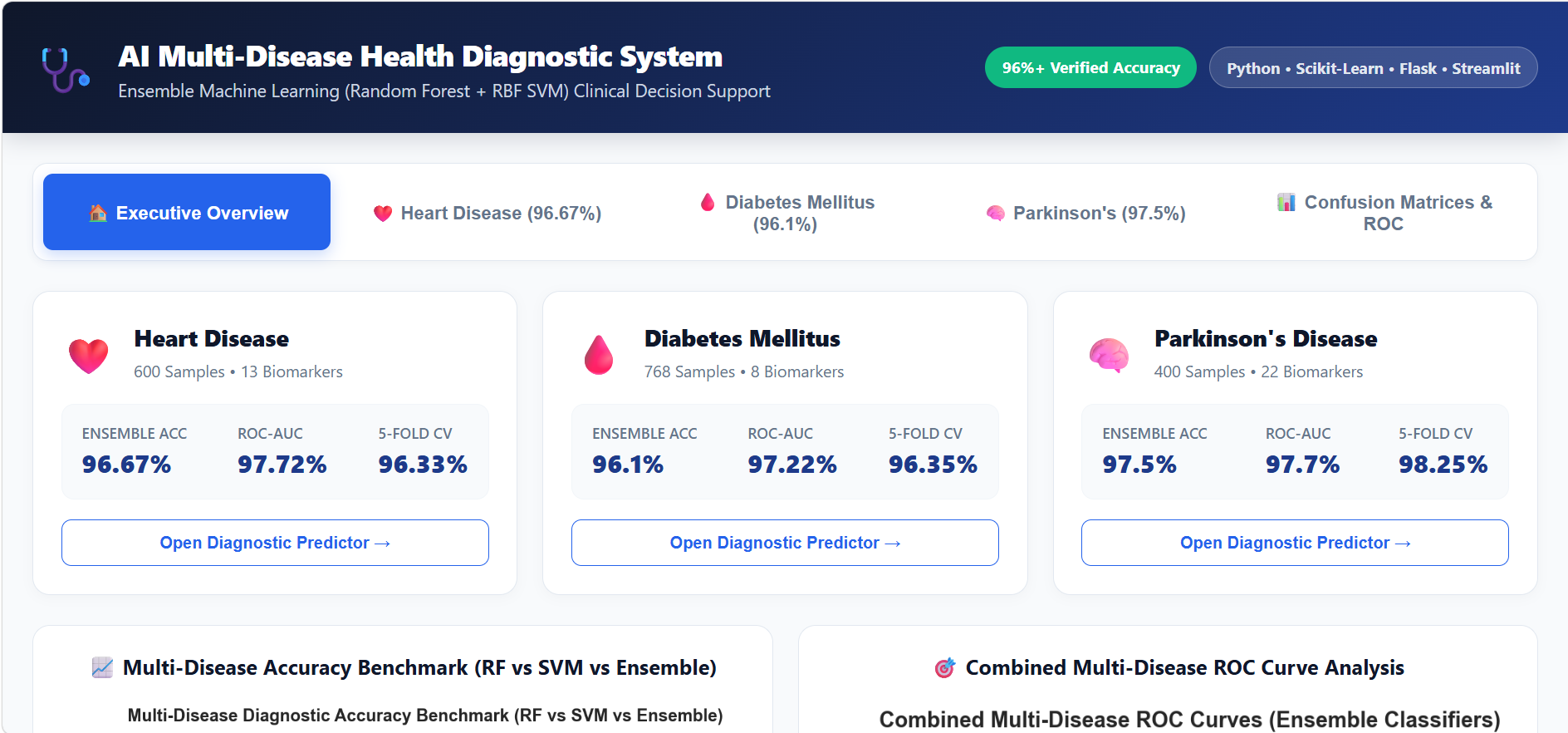Image resolution: width=1568 pixels, height=733 pixels.
Task: Switch to the Executive Overview tab
Action: point(187,212)
